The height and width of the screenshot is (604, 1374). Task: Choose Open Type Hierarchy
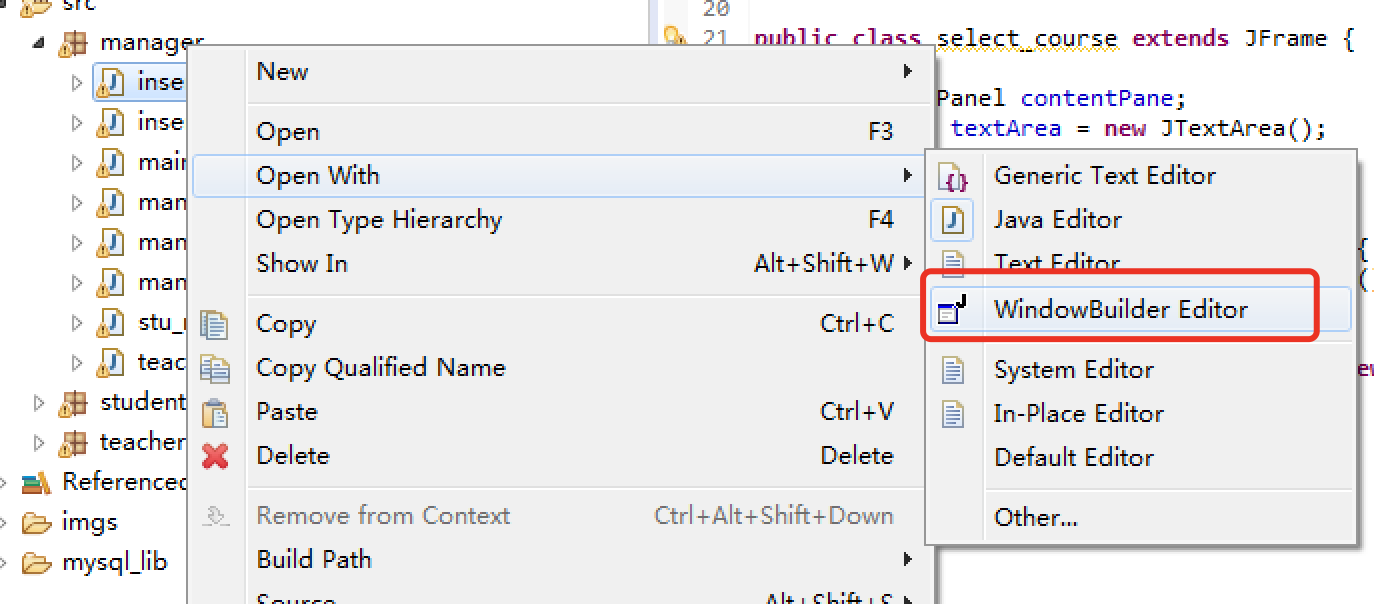pyautogui.click(x=560, y=219)
